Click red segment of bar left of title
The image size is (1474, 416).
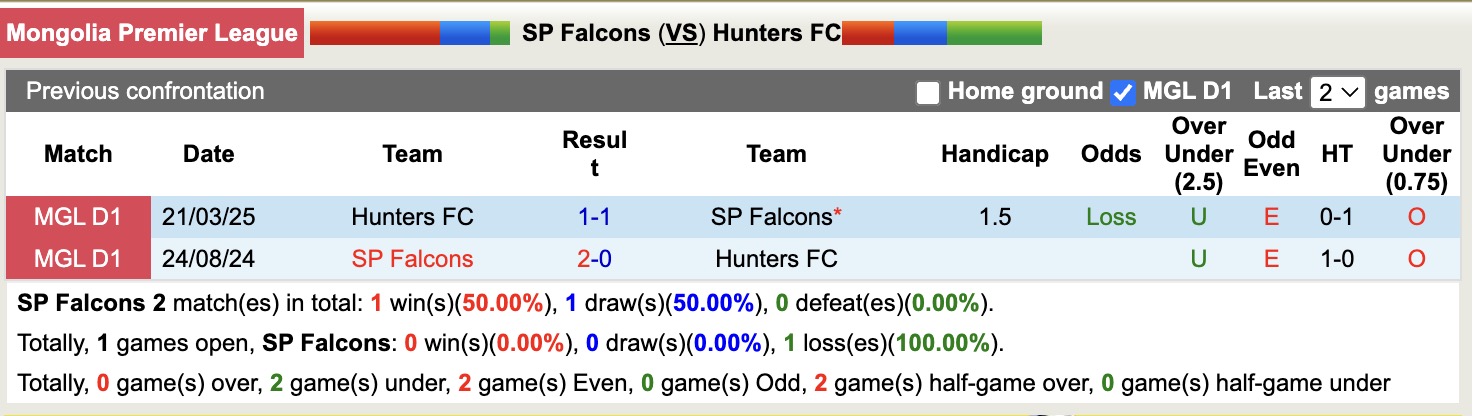pos(374,33)
